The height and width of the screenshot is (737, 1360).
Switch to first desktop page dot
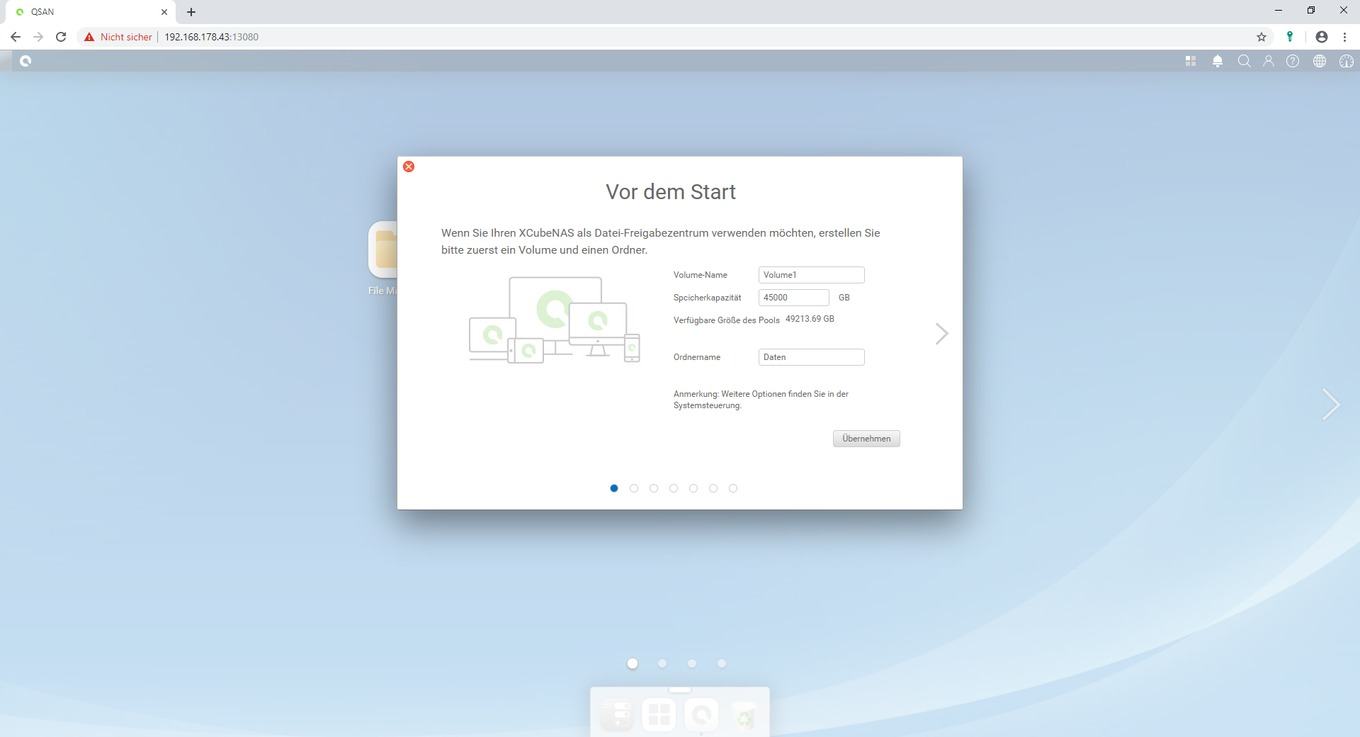coord(632,663)
